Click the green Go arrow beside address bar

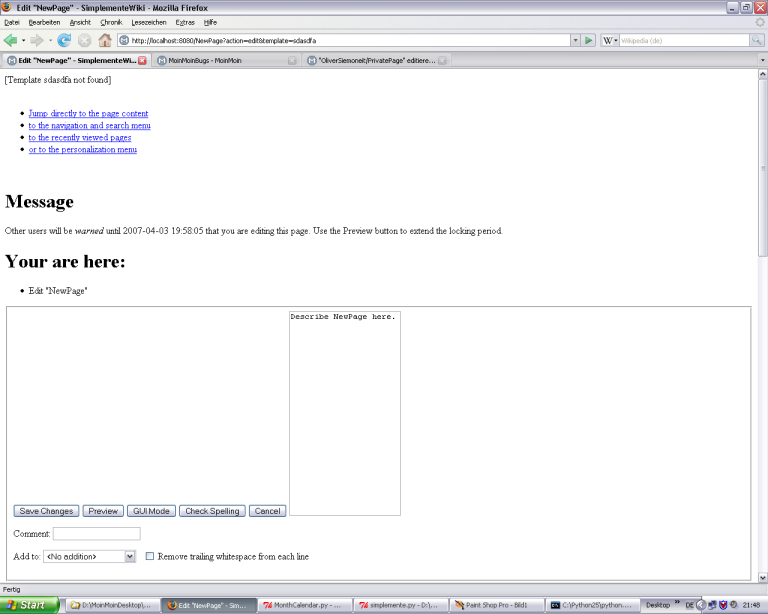[x=589, y=41]
